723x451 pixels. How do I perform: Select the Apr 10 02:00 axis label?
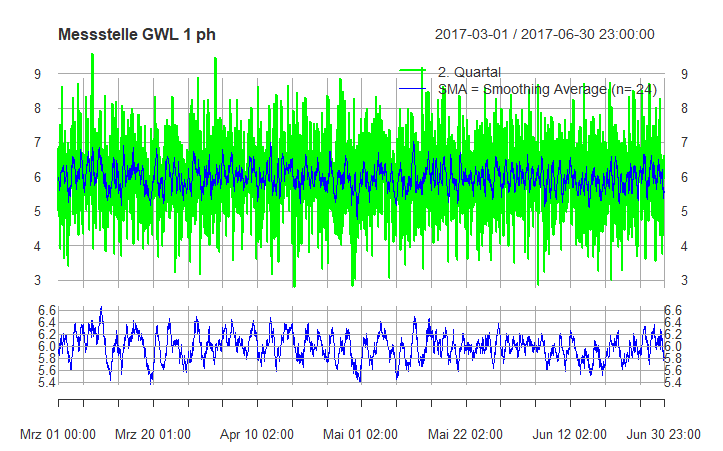[258, 435]
